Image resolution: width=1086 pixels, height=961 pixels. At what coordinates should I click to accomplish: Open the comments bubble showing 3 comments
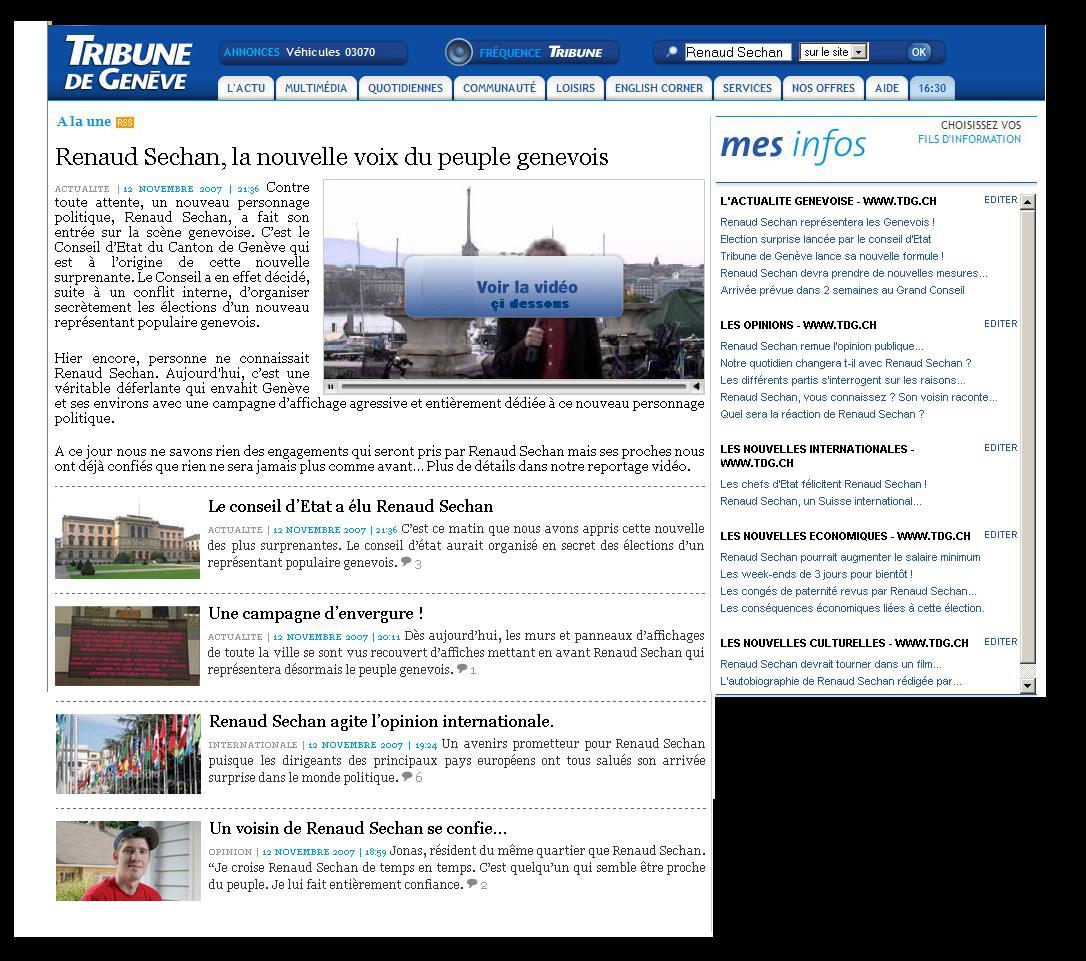point(411,563)
